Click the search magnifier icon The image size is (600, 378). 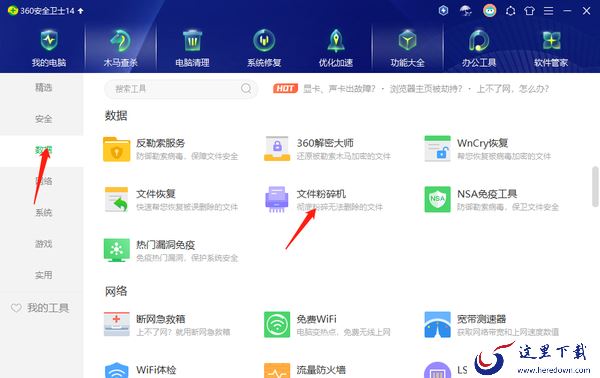246,89
